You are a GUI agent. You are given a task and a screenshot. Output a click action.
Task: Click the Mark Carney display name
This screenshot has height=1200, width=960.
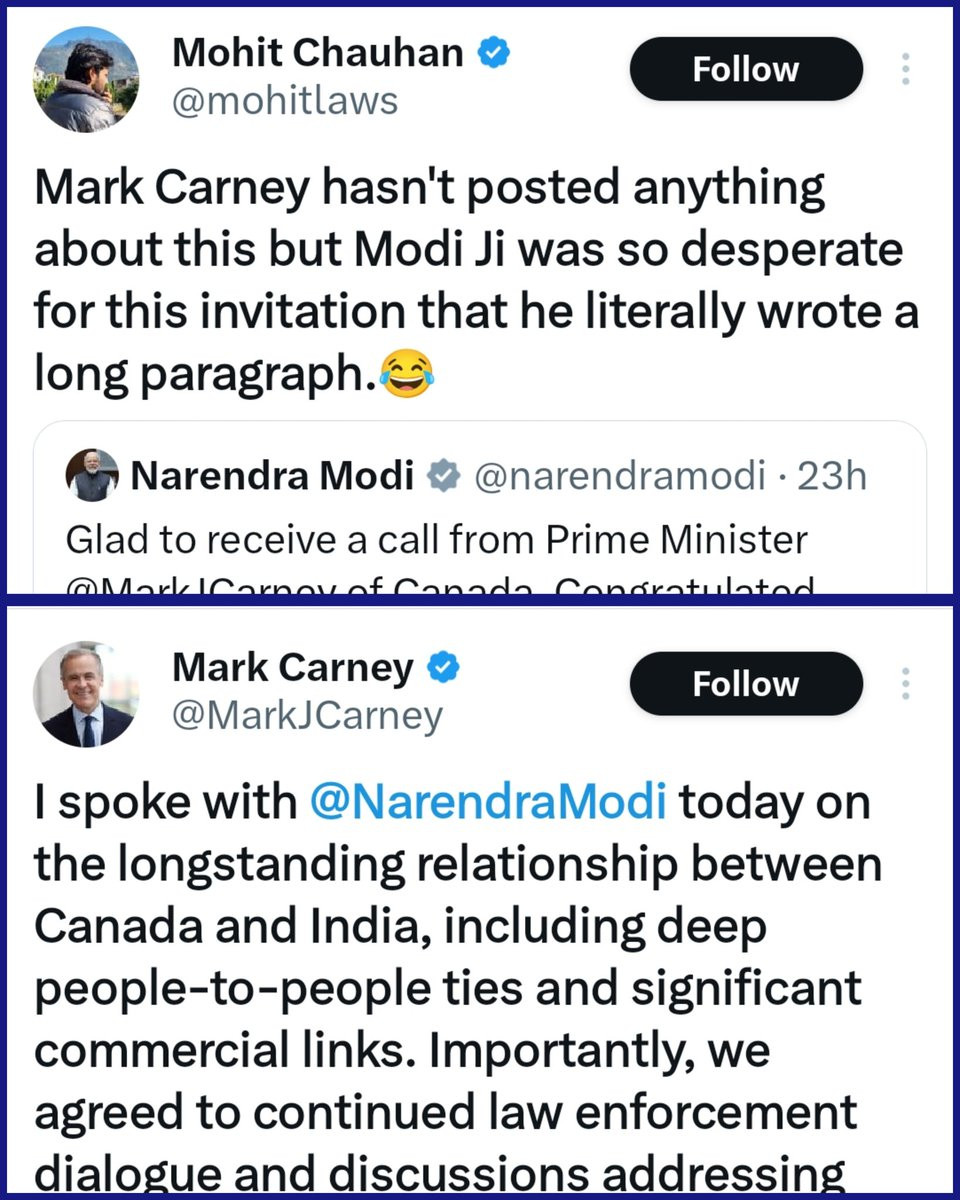click(x=292, y=667)
